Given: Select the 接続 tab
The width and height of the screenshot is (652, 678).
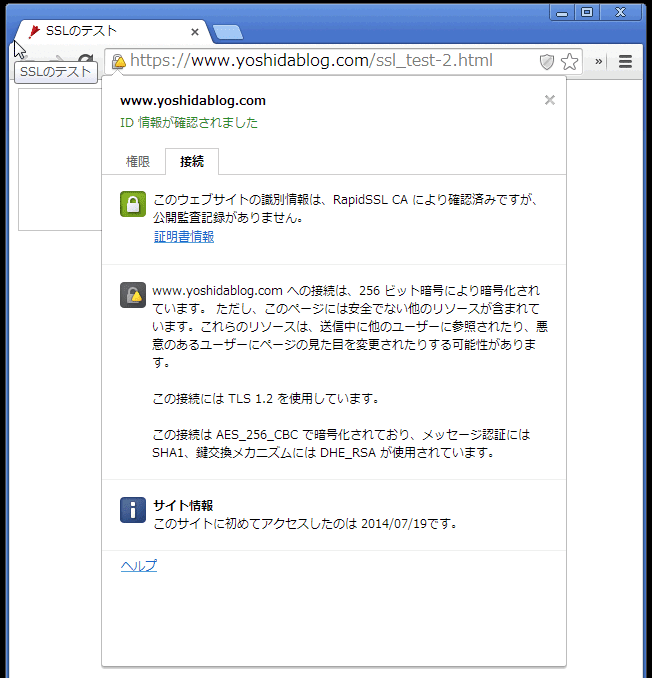Looking at the screenshot, I should (x=192, y=162).
